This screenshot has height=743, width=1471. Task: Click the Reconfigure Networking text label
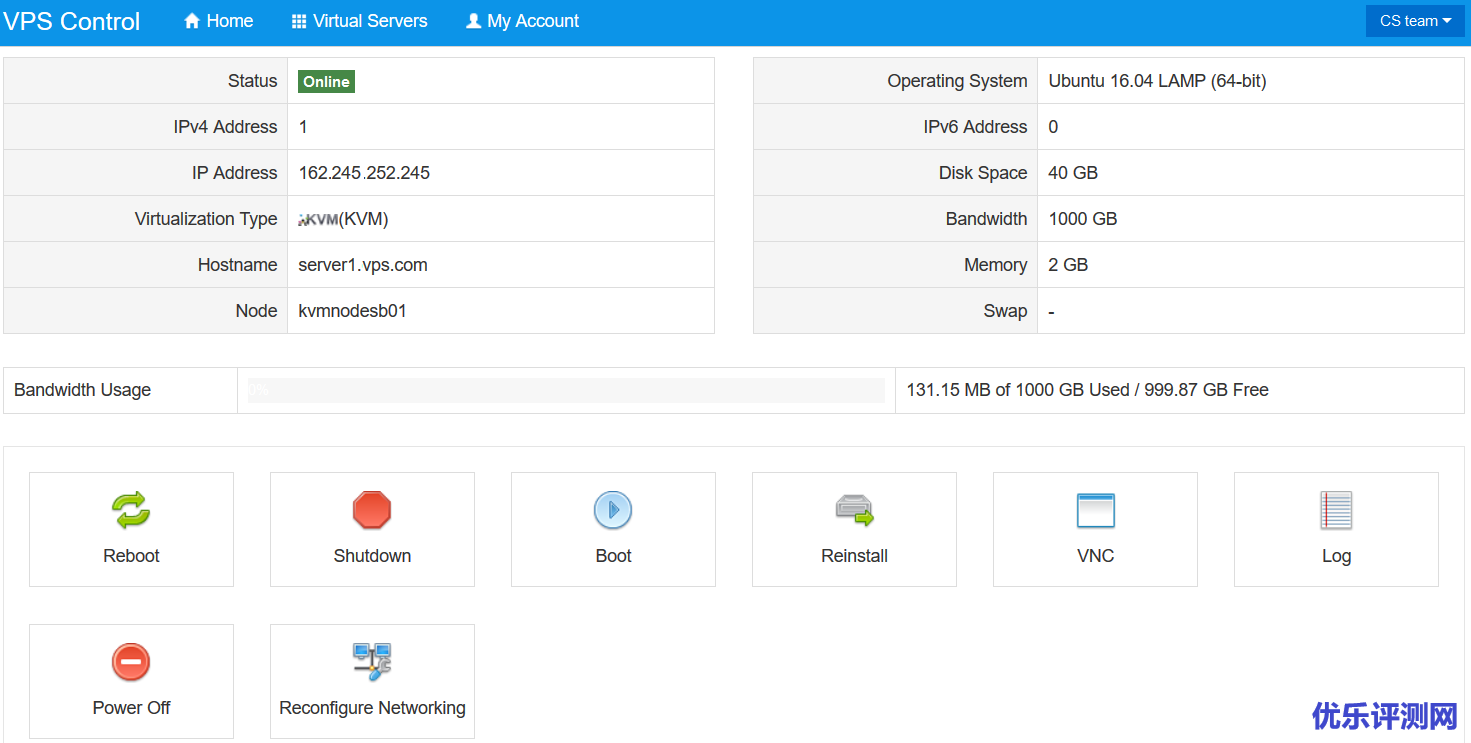pyautogui.click(x=372, y=708)
